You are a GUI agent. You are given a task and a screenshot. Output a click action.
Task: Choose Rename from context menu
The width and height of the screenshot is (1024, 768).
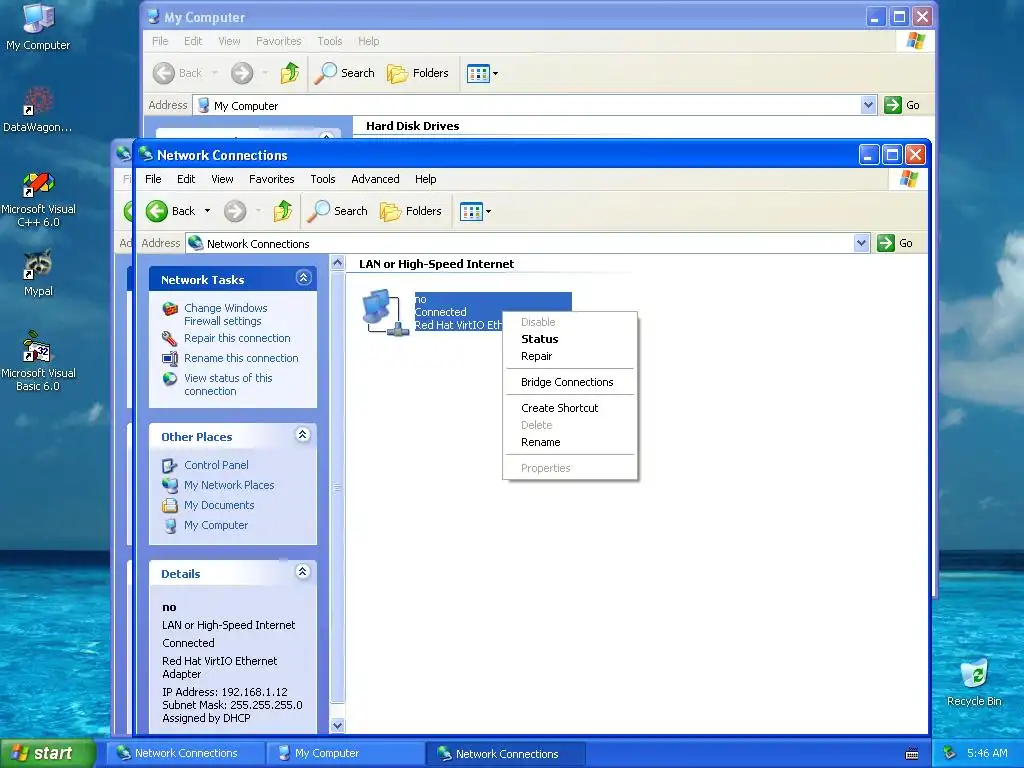pyautogui.click(x=569, y=442)
